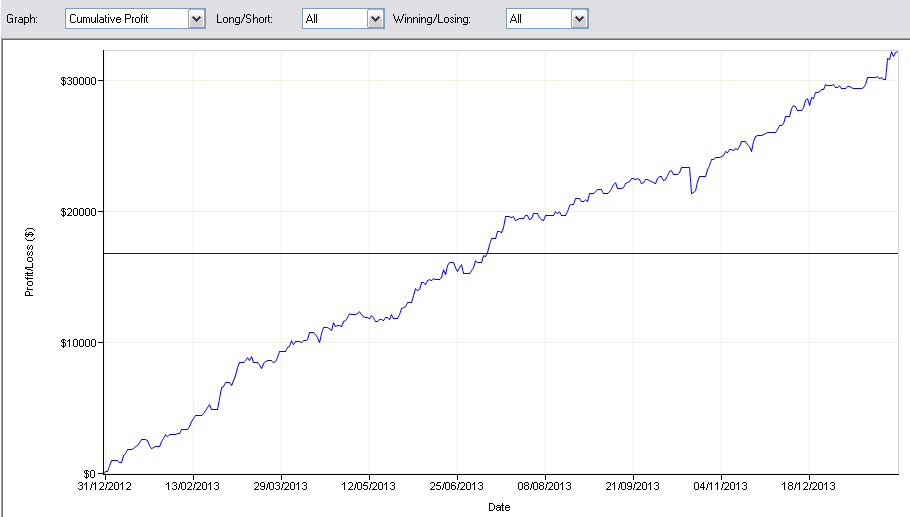
Task: Click the 'Long/Short:' label
Action: [x=244, y=19]
